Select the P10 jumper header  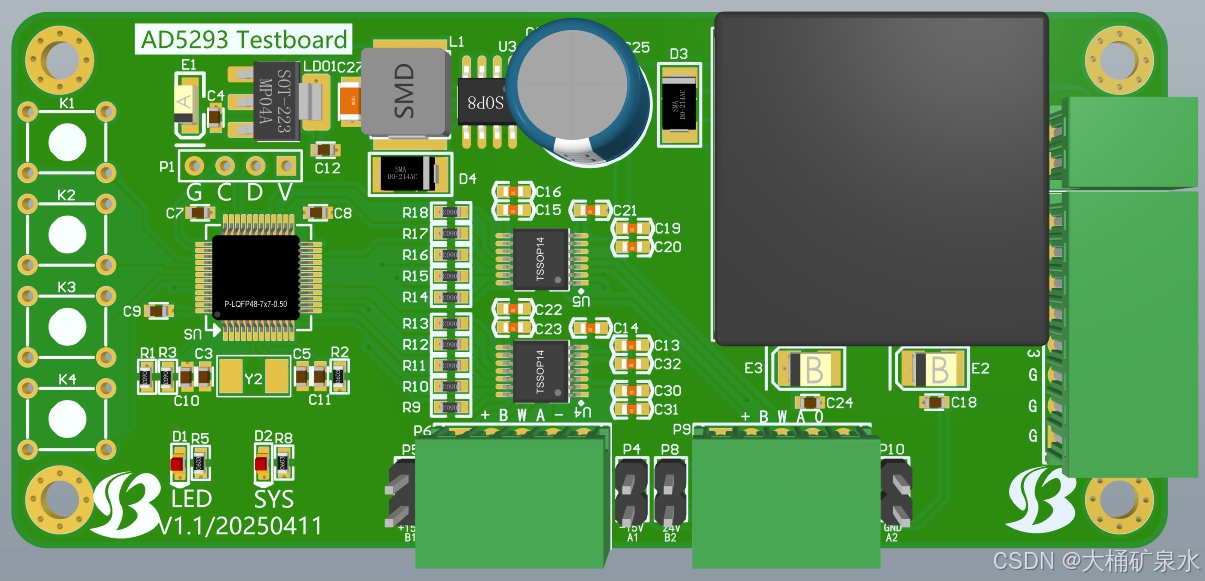click(895, 492)
